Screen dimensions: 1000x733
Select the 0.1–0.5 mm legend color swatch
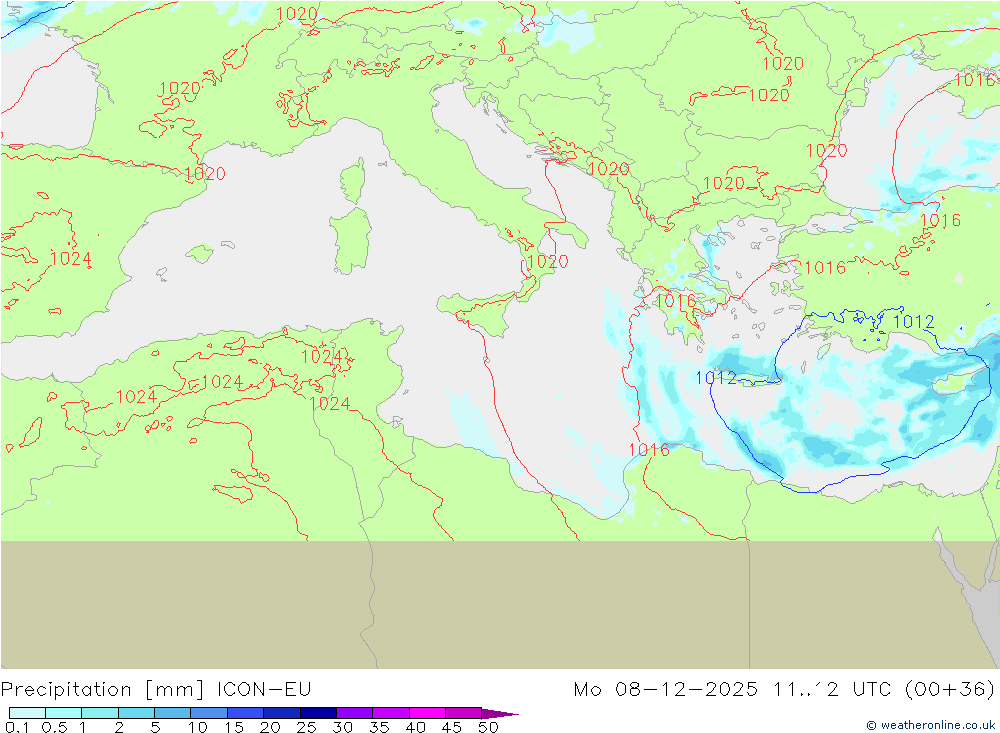pos(27,713)
